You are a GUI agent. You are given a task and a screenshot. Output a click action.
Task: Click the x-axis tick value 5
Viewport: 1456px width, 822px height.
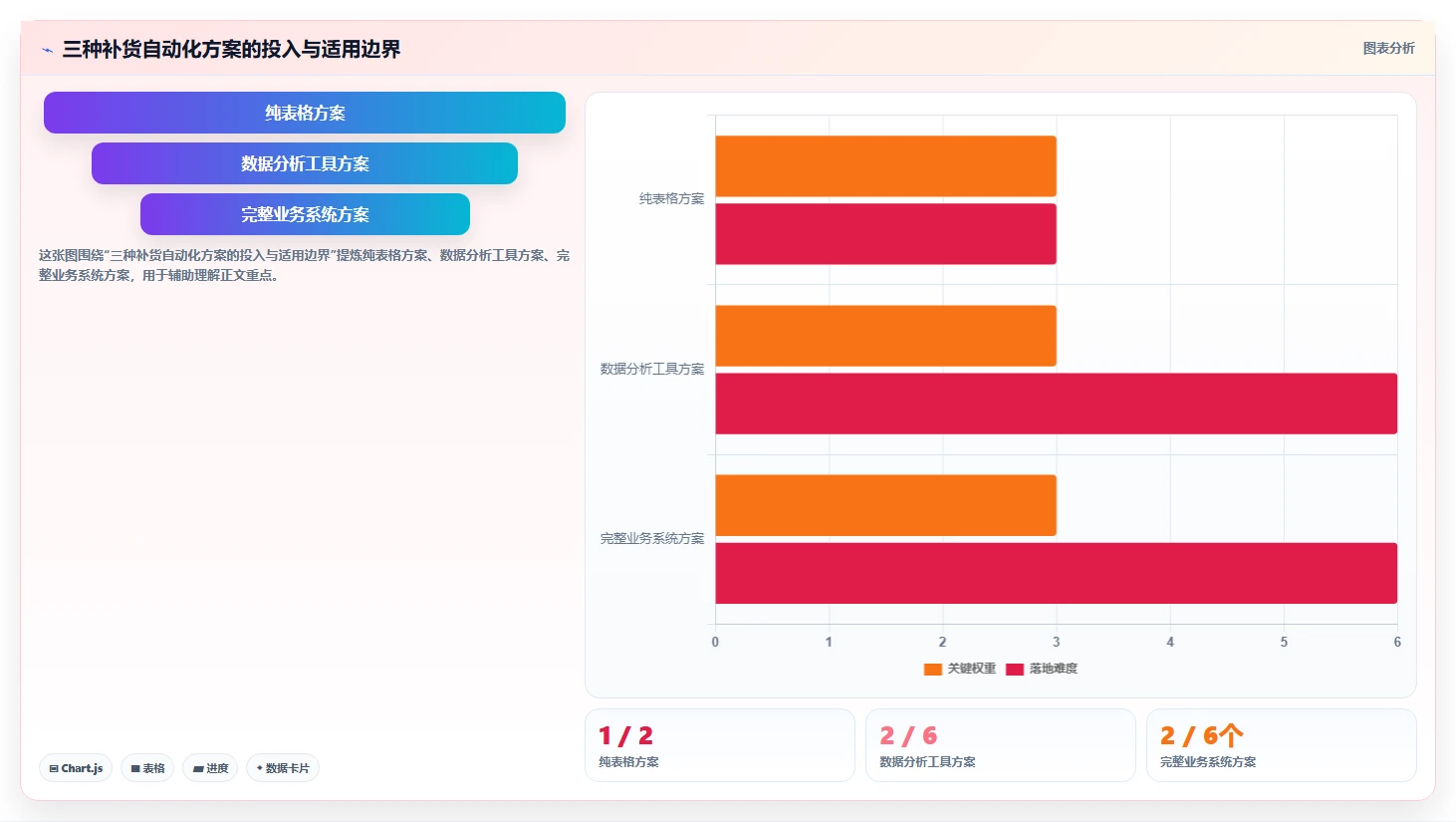coord(1284,642)
